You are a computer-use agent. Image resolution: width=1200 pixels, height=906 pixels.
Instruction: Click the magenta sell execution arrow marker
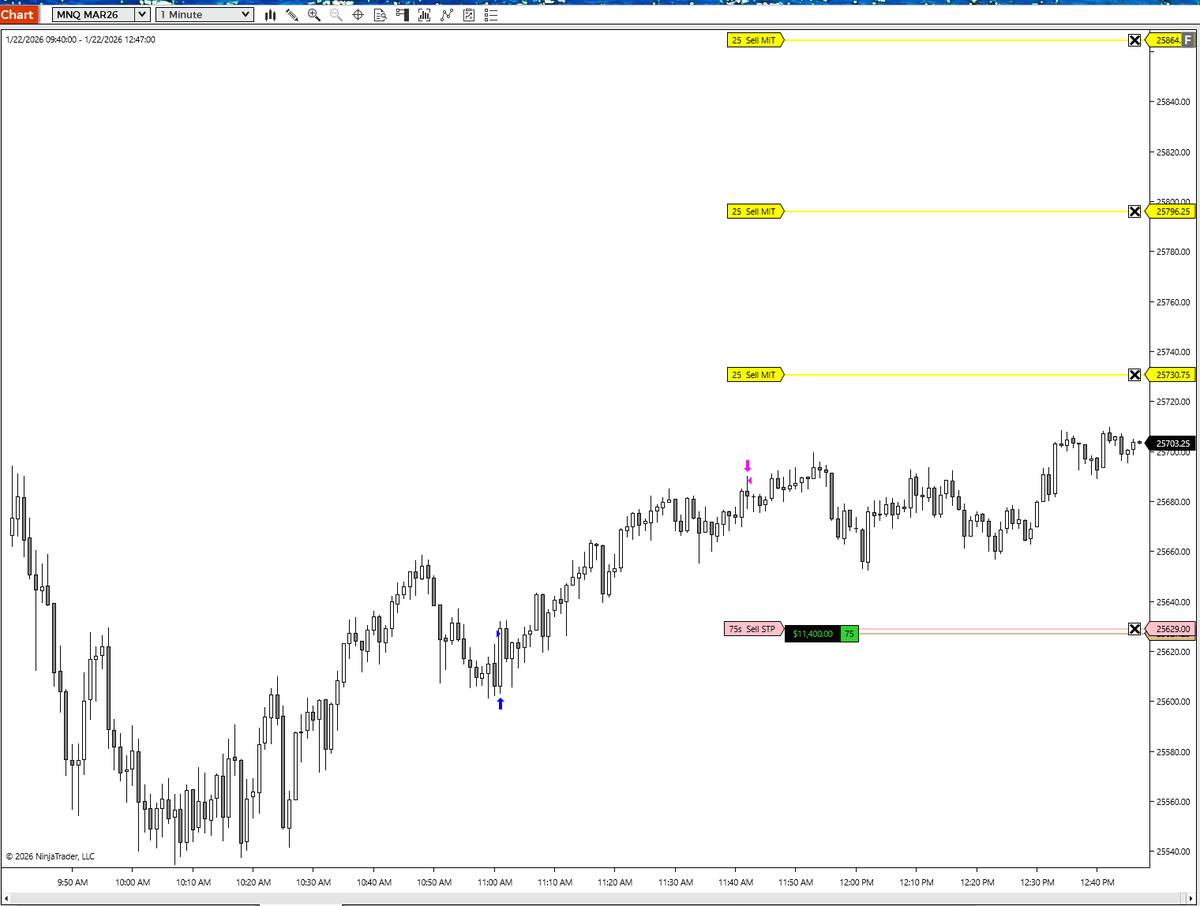(x=747, y=466)
